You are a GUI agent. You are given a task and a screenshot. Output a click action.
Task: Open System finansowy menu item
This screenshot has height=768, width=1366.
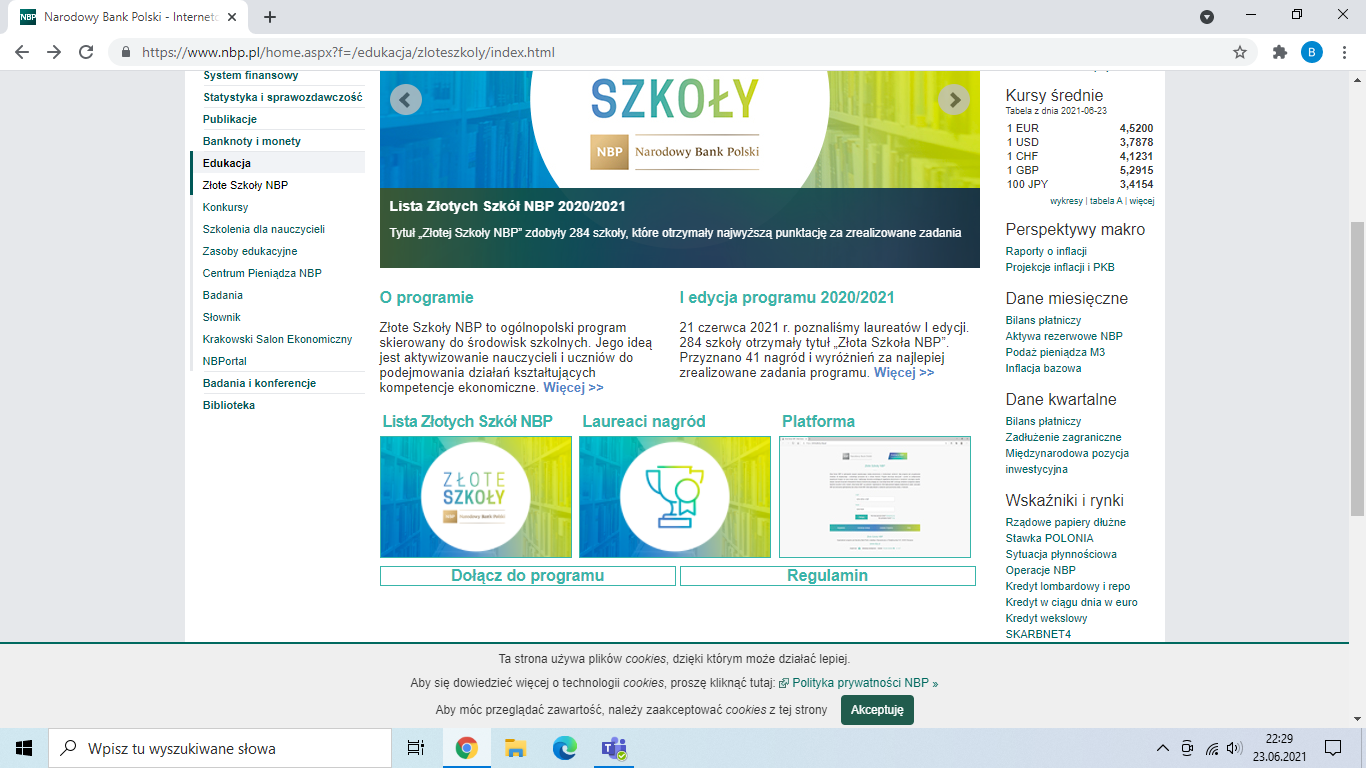tap(251, 76)
